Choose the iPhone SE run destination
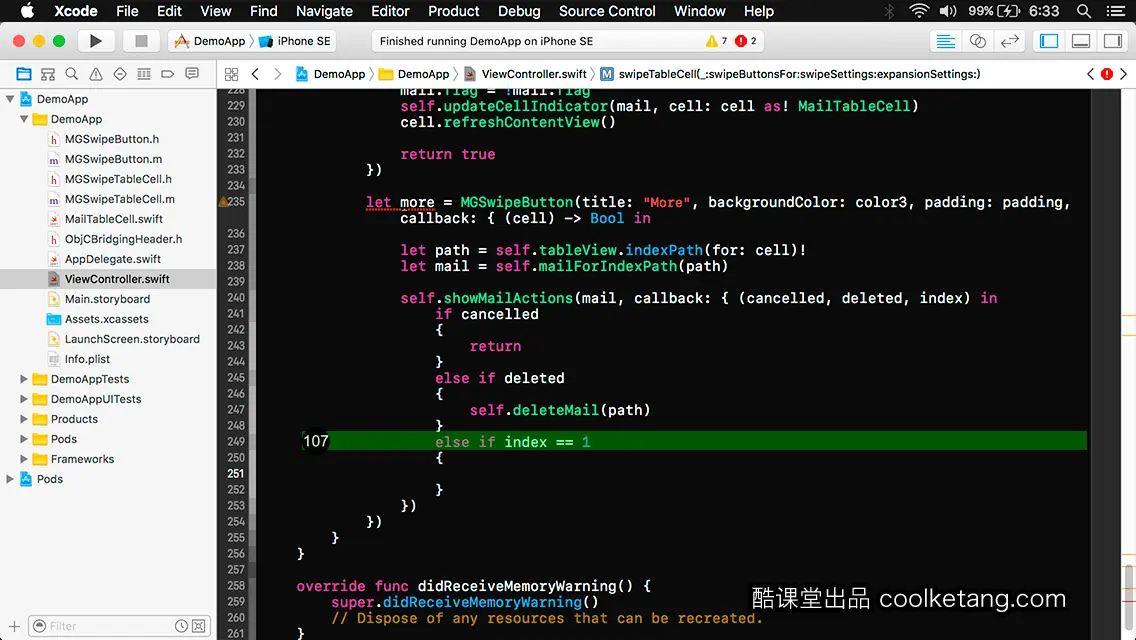 pos(295,41)
